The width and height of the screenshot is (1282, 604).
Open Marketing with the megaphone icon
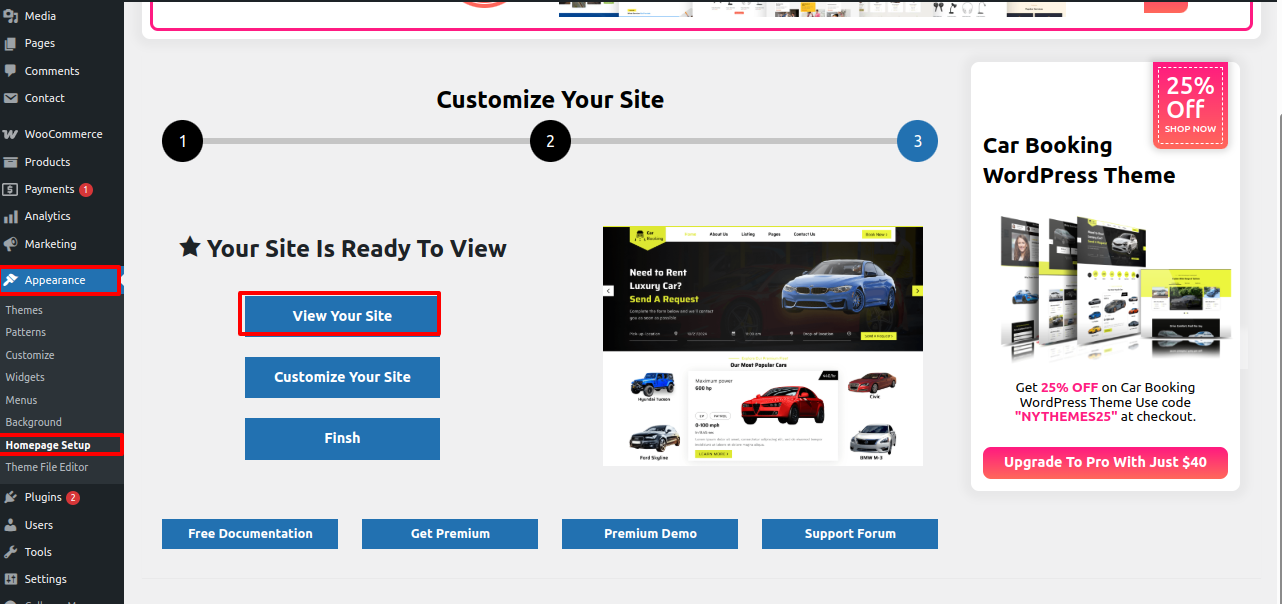tap(11, 244)
